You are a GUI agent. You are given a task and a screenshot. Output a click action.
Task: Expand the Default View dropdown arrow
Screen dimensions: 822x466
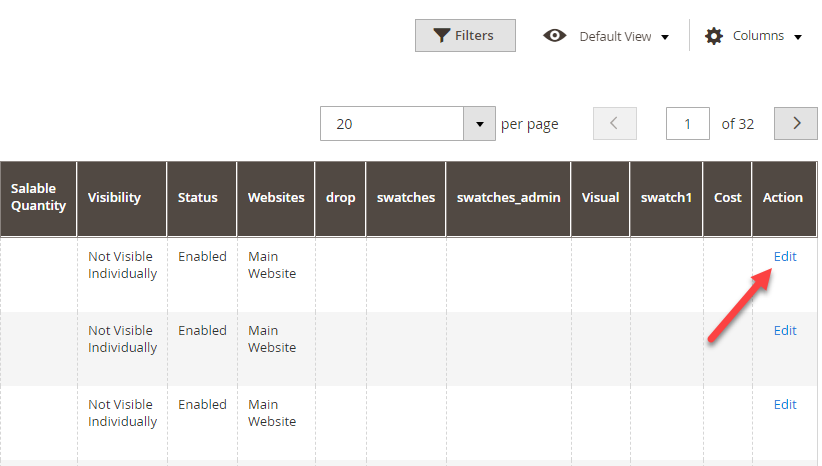[x=665, y=37]
